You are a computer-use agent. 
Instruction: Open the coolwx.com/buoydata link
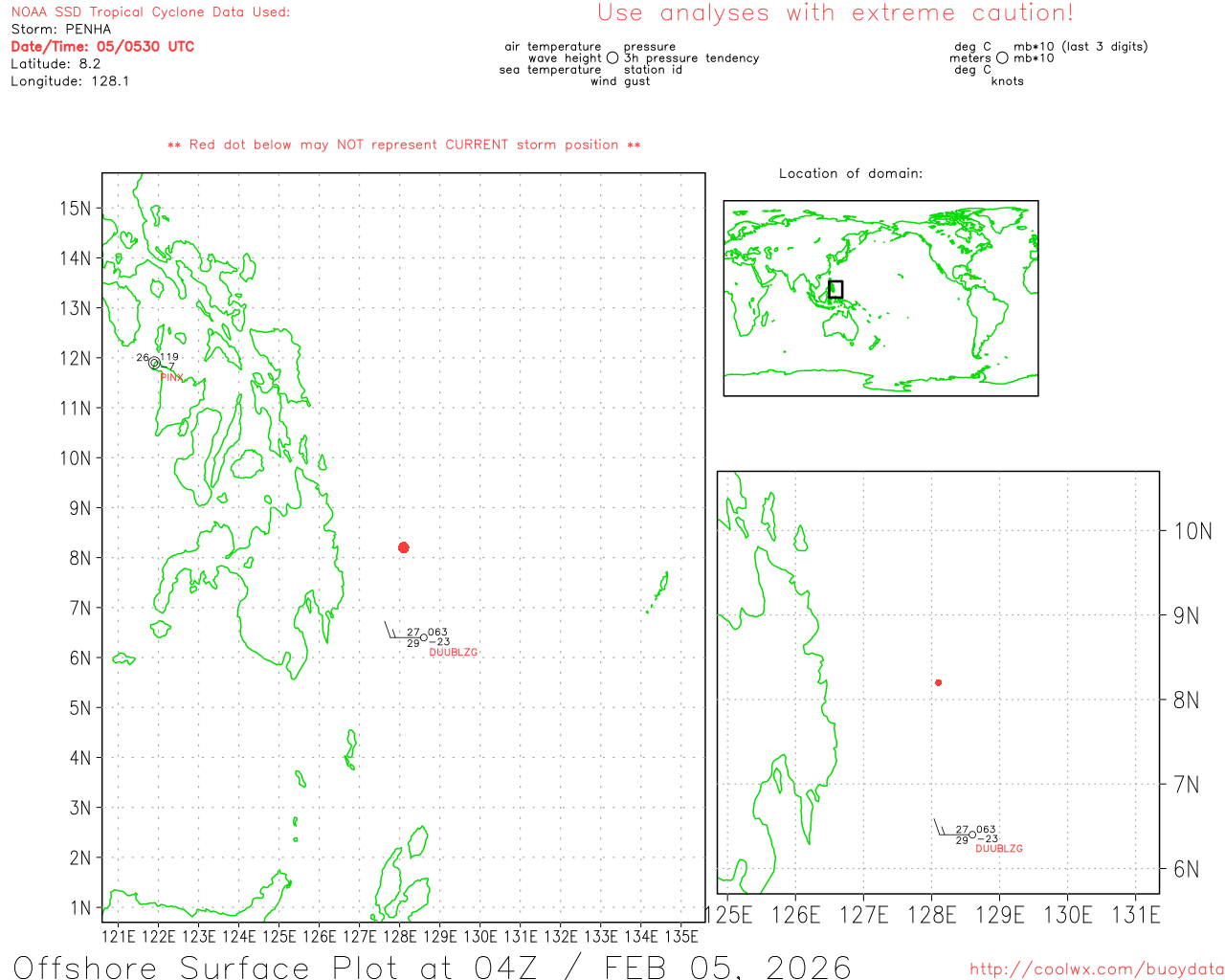(x=1096, y=969)
